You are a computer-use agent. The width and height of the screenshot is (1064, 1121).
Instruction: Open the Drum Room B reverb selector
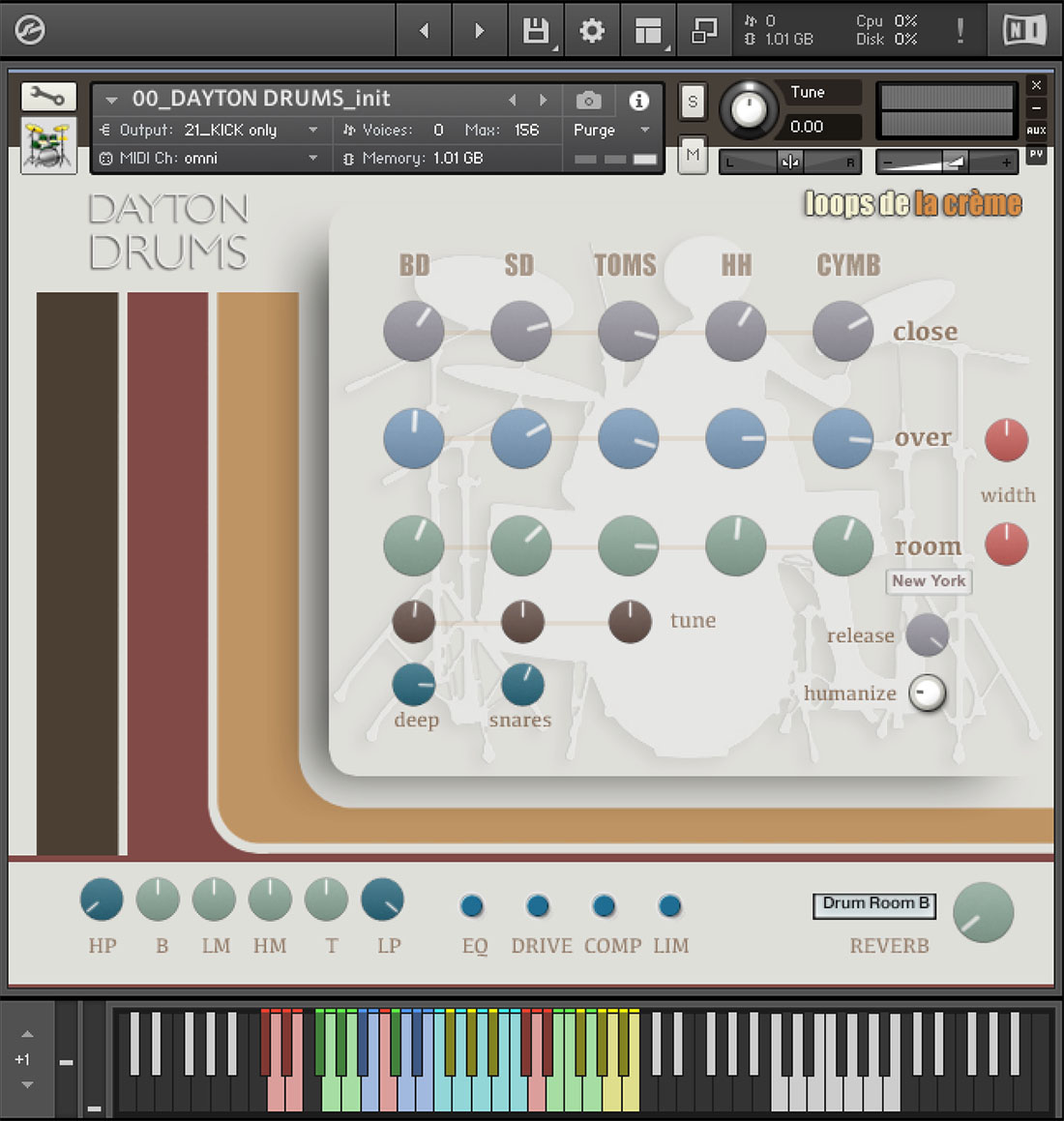point(874,905)
